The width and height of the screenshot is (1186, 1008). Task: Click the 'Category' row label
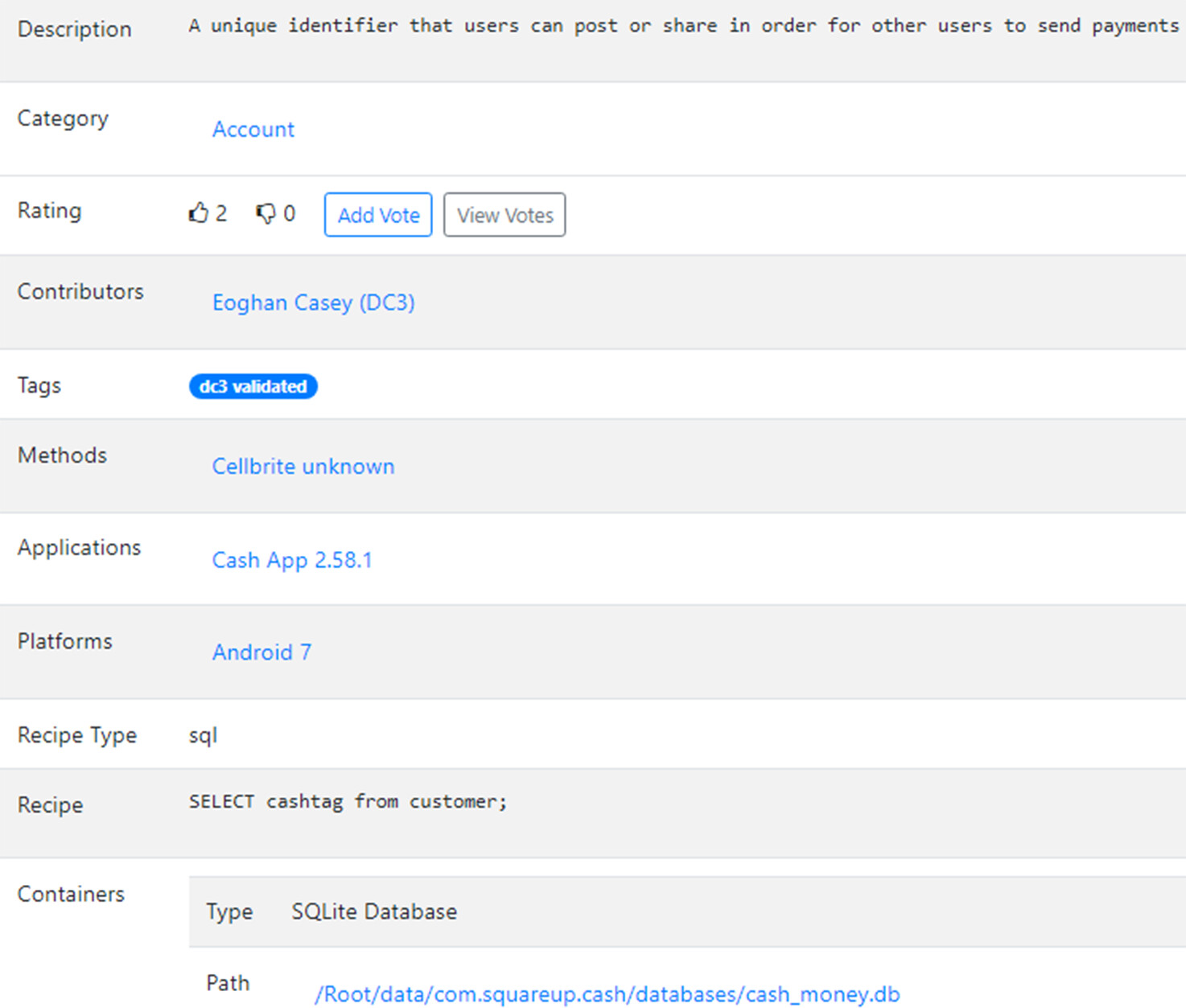pos(63,118)
